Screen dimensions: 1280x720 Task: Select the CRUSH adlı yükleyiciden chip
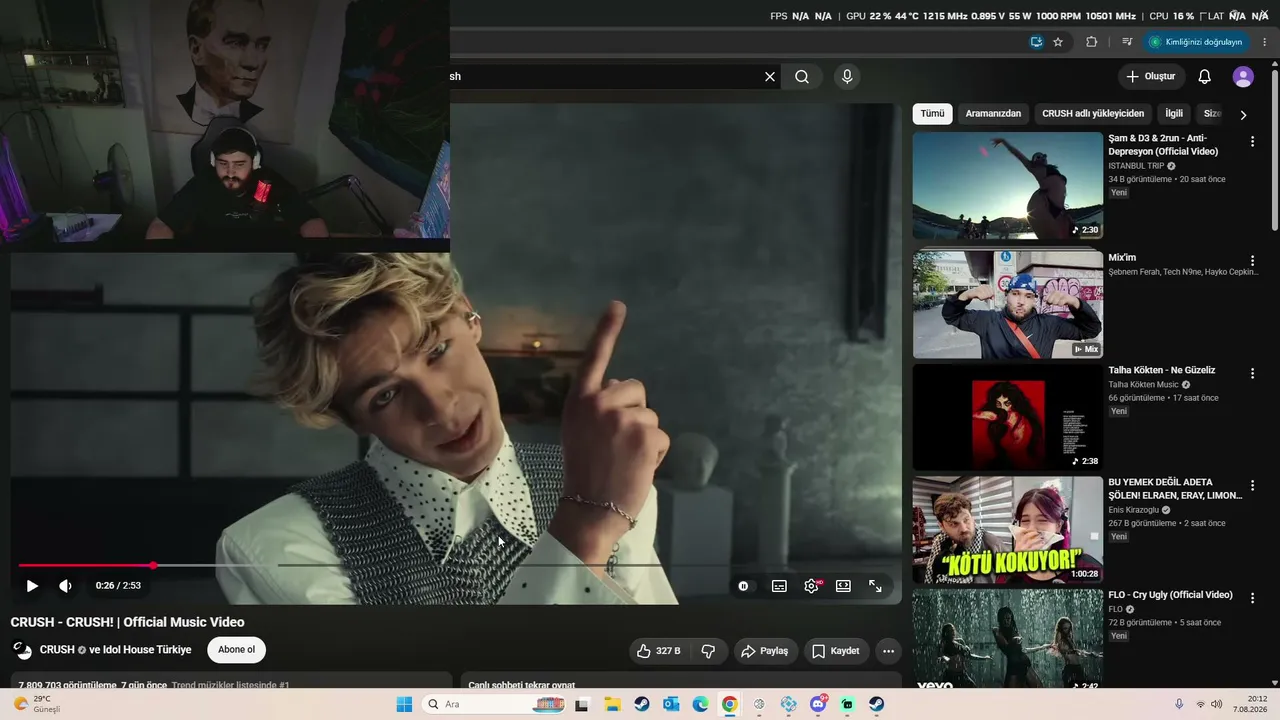pos(1093,114)
